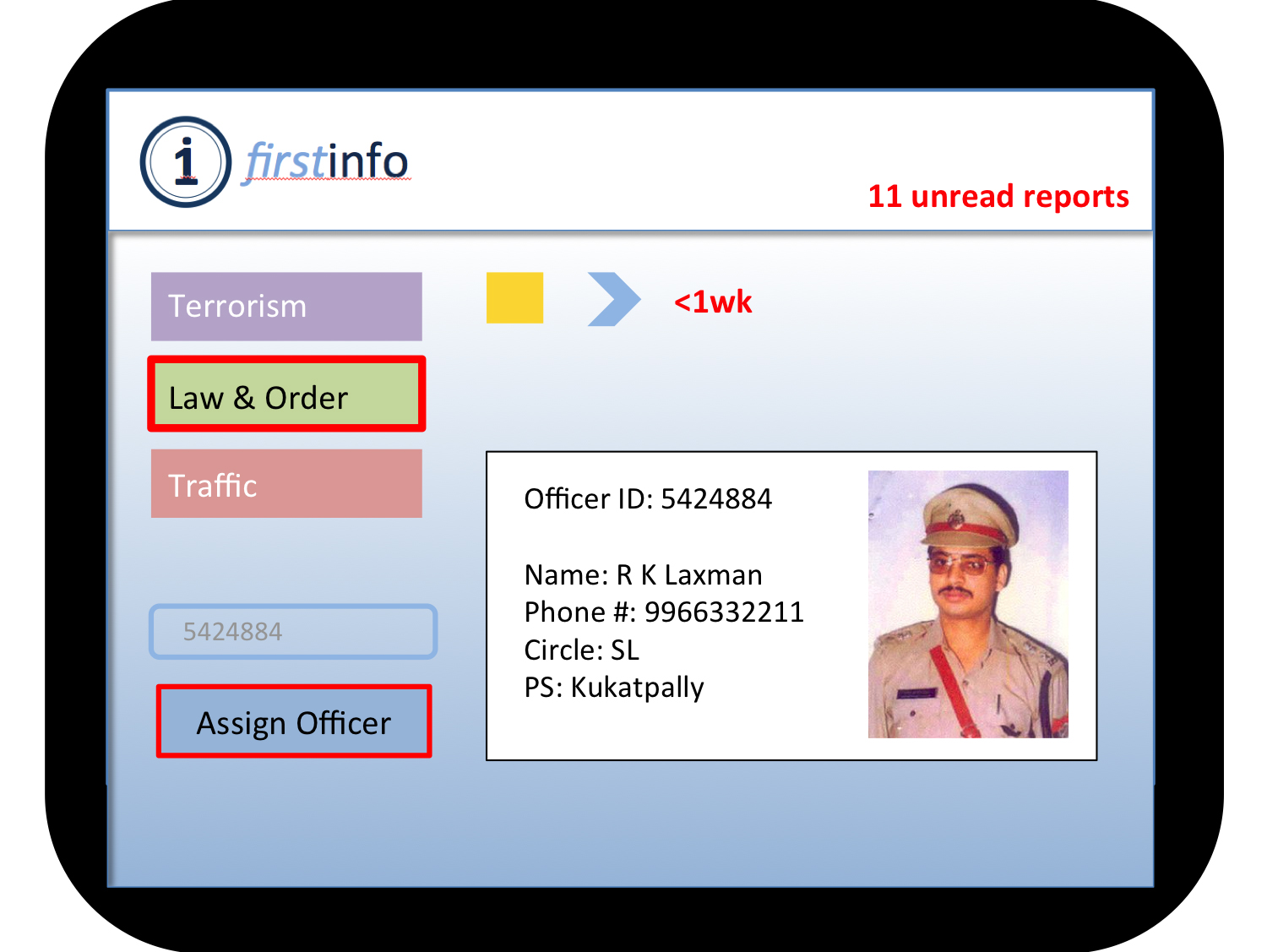Click the blue chevron arrow icon
The width and height of the screenshot is (1267, 952).
tap(613, 299)
